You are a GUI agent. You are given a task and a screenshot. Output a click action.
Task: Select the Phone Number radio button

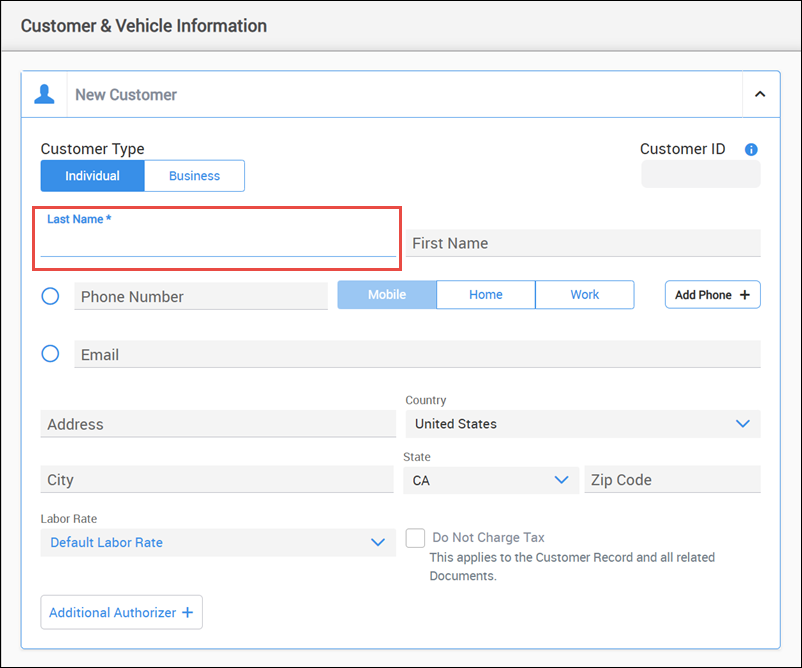click(x=50, y=296)
